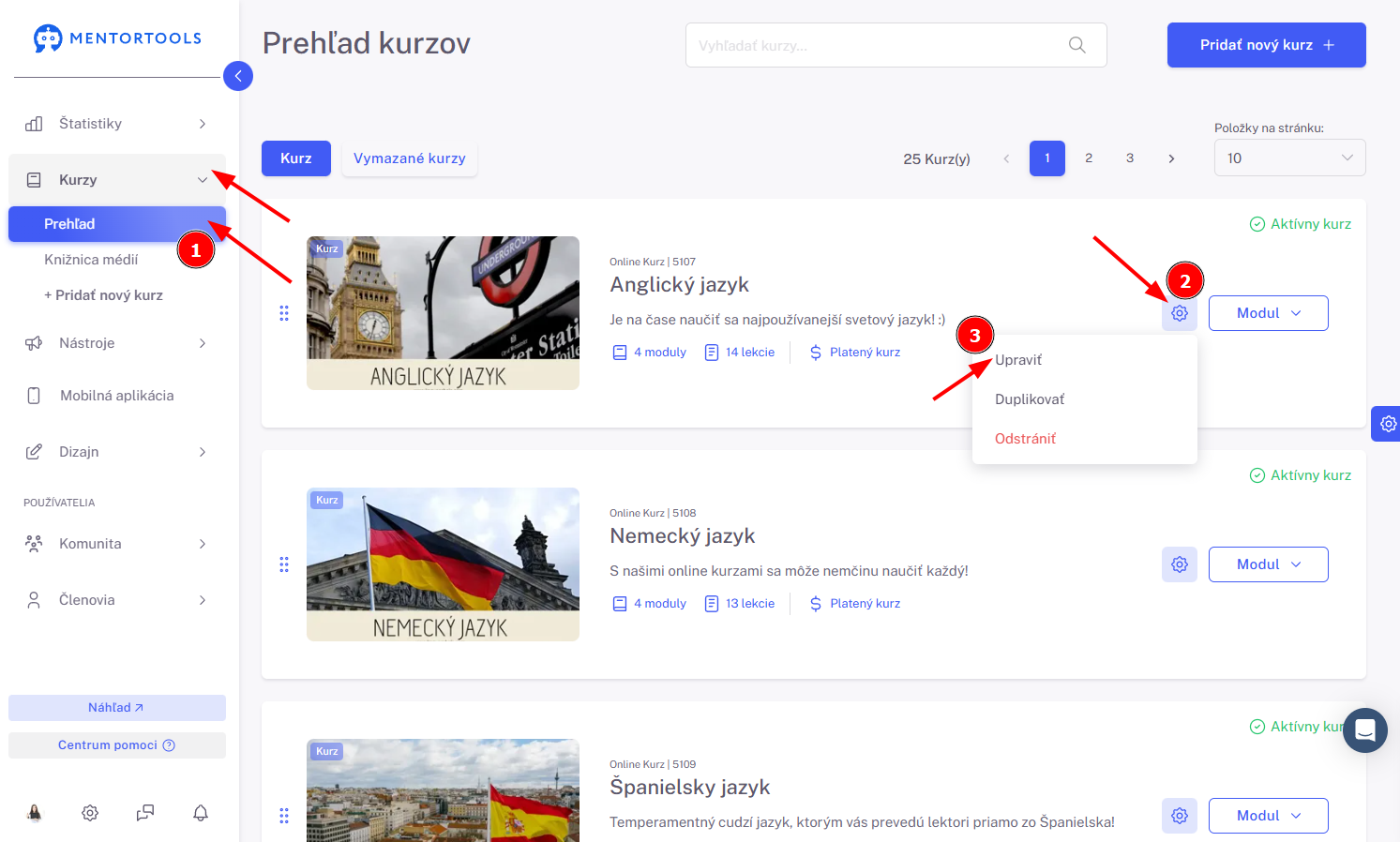This screenshot has height=842, width=1400.
Task: Click the gear icon for Anglický jazyk course
Action: [1180, 313]
